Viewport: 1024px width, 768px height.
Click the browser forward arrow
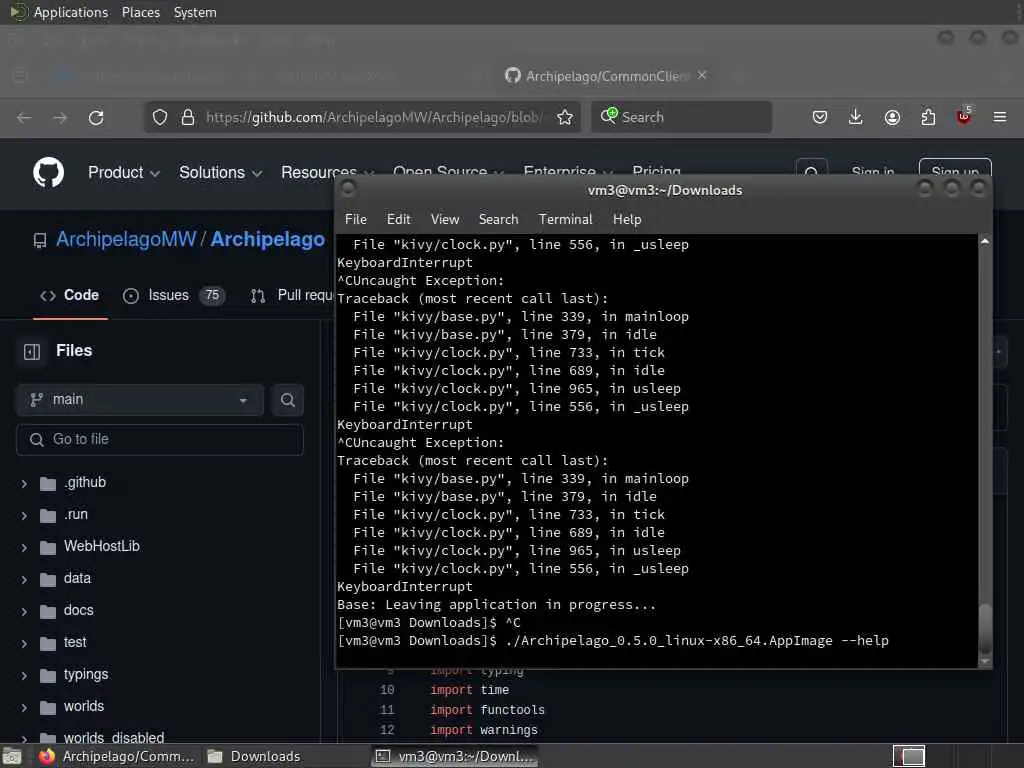point(60,118)
